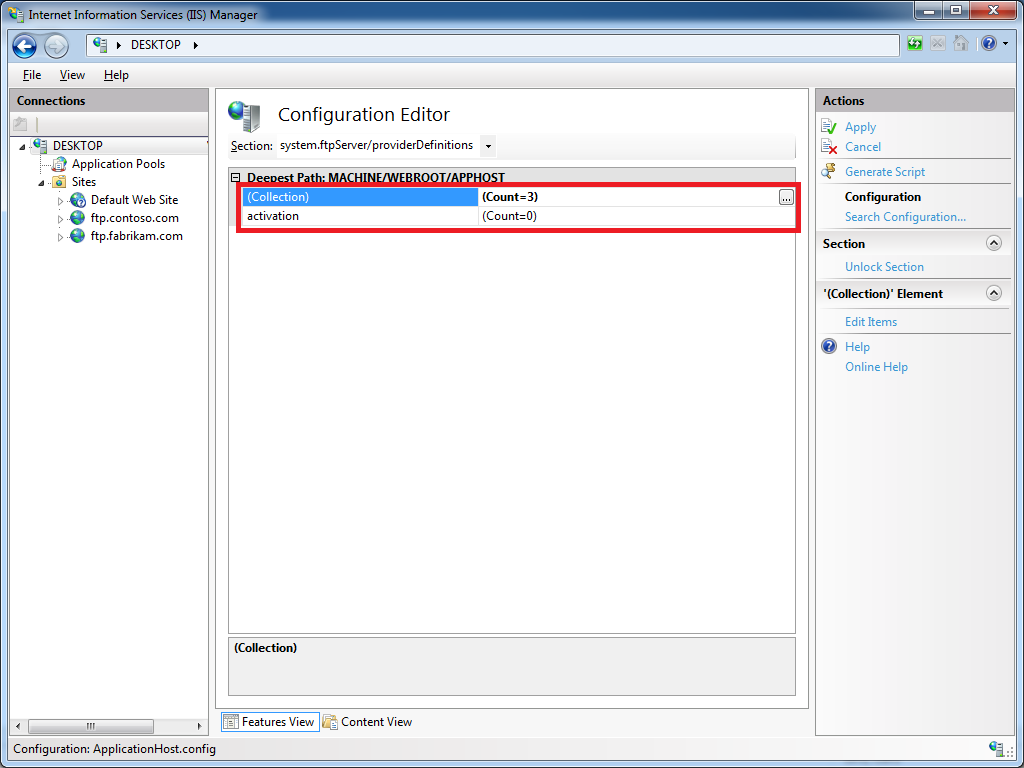Collapse the Deepest Path group

click(x=236, y=178)
